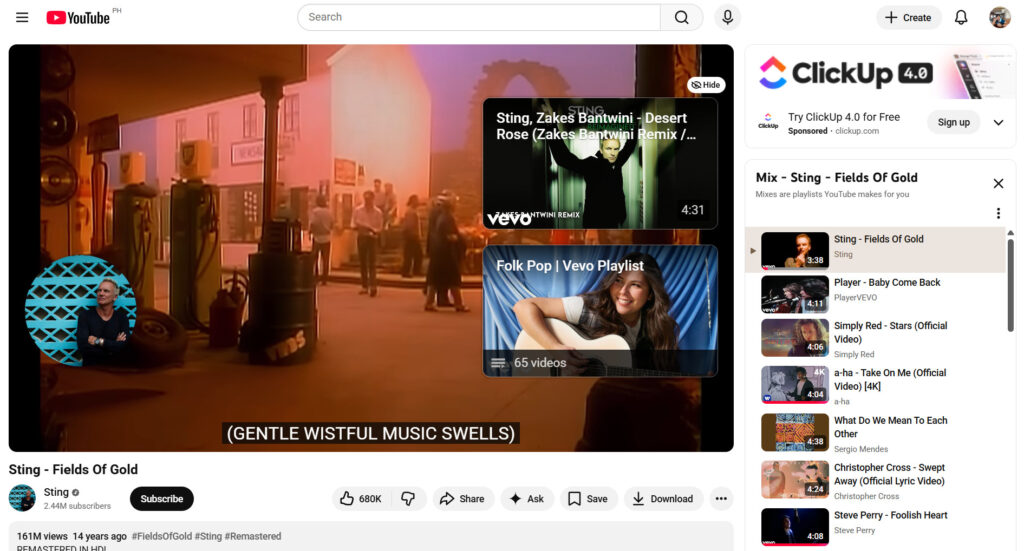Screen dimensions: 1024x551
Task: Open more actions three-dot menu
Action: click(721, 499)
